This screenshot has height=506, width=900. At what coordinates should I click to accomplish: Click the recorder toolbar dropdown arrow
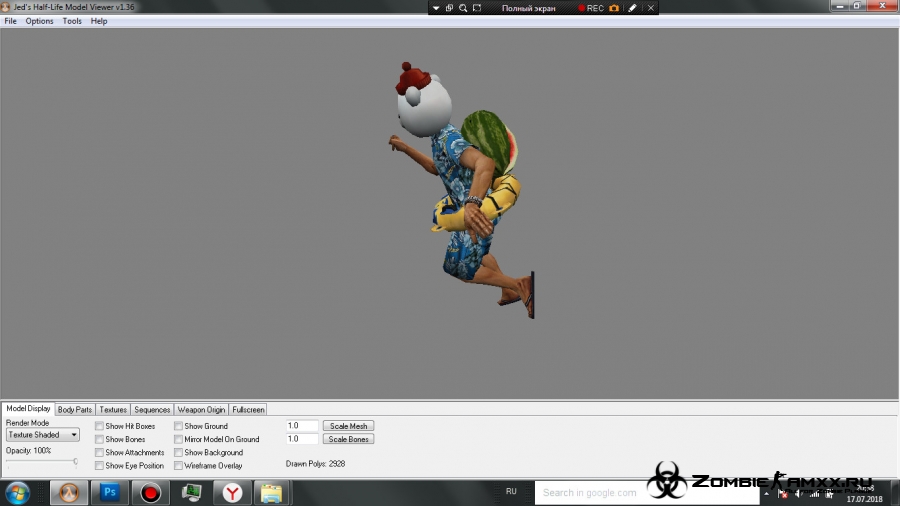point(436,8)
